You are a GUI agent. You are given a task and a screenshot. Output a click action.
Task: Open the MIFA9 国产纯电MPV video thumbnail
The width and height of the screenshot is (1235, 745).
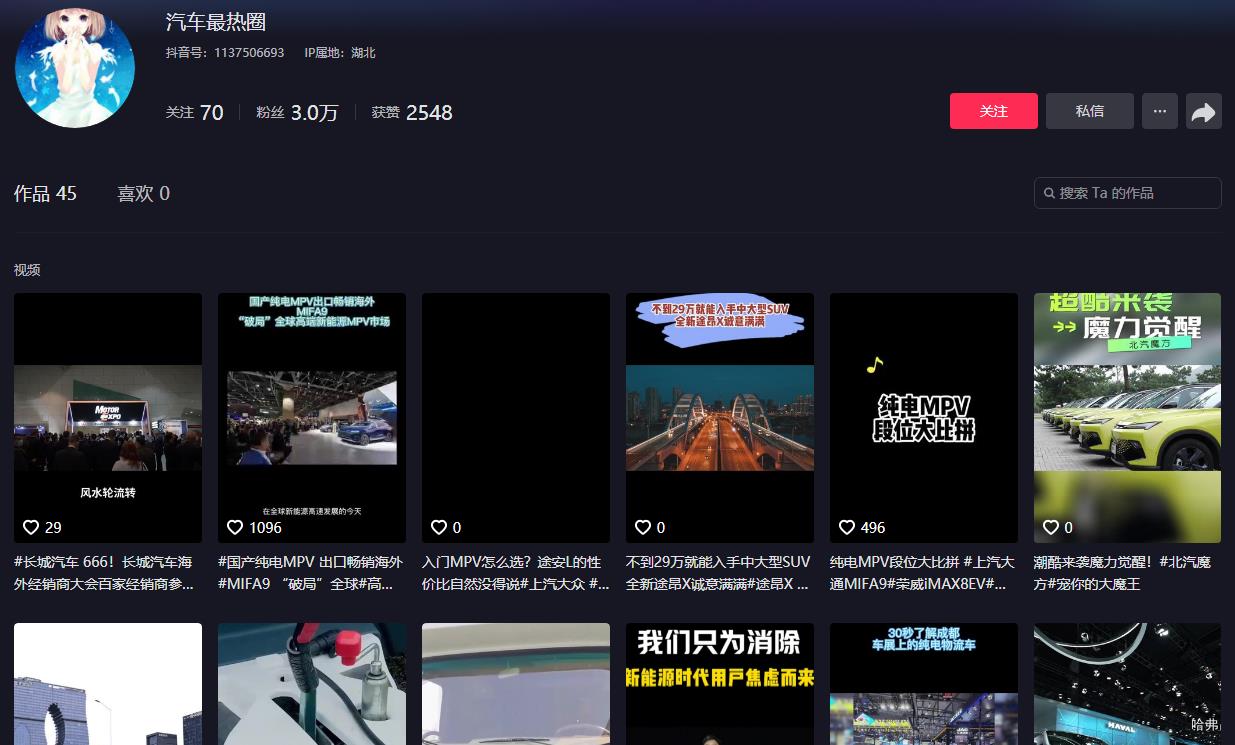(312, 418)
